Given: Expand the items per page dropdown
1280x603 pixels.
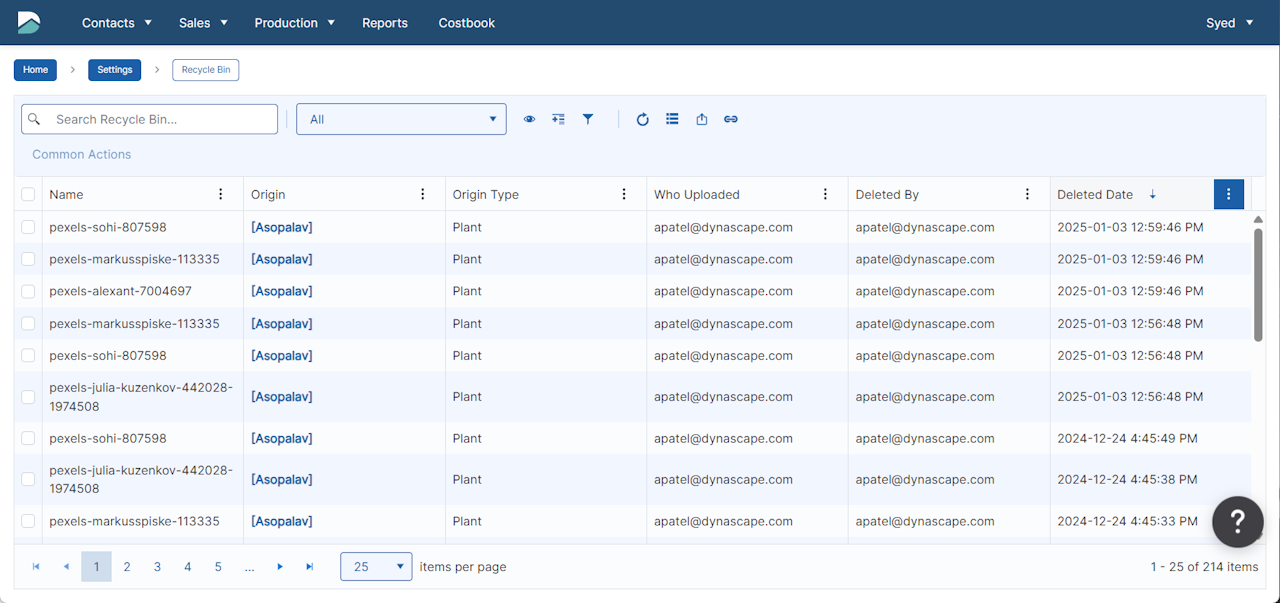Looking at the screenshot, I should 376,566.
